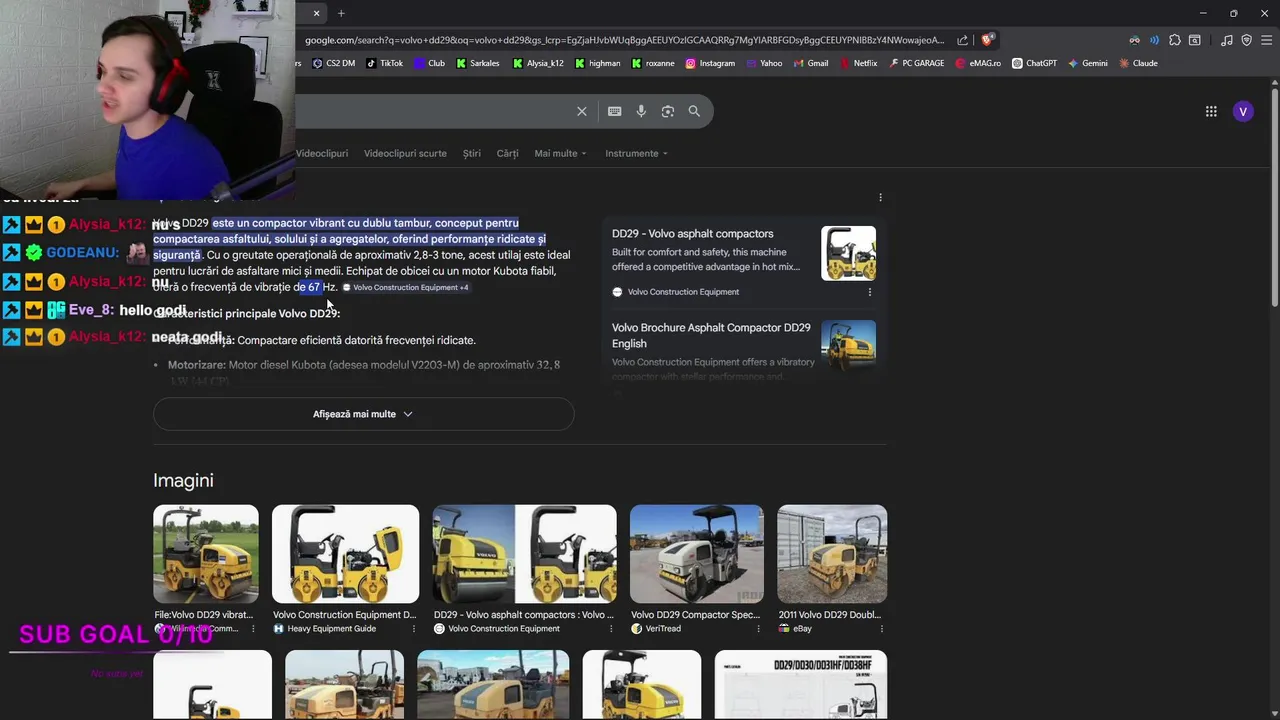Switch to Videoclipuri scurte search tab
This screenshot has width=1280, height=720.
pyautogui.click(x=405, y=153)
